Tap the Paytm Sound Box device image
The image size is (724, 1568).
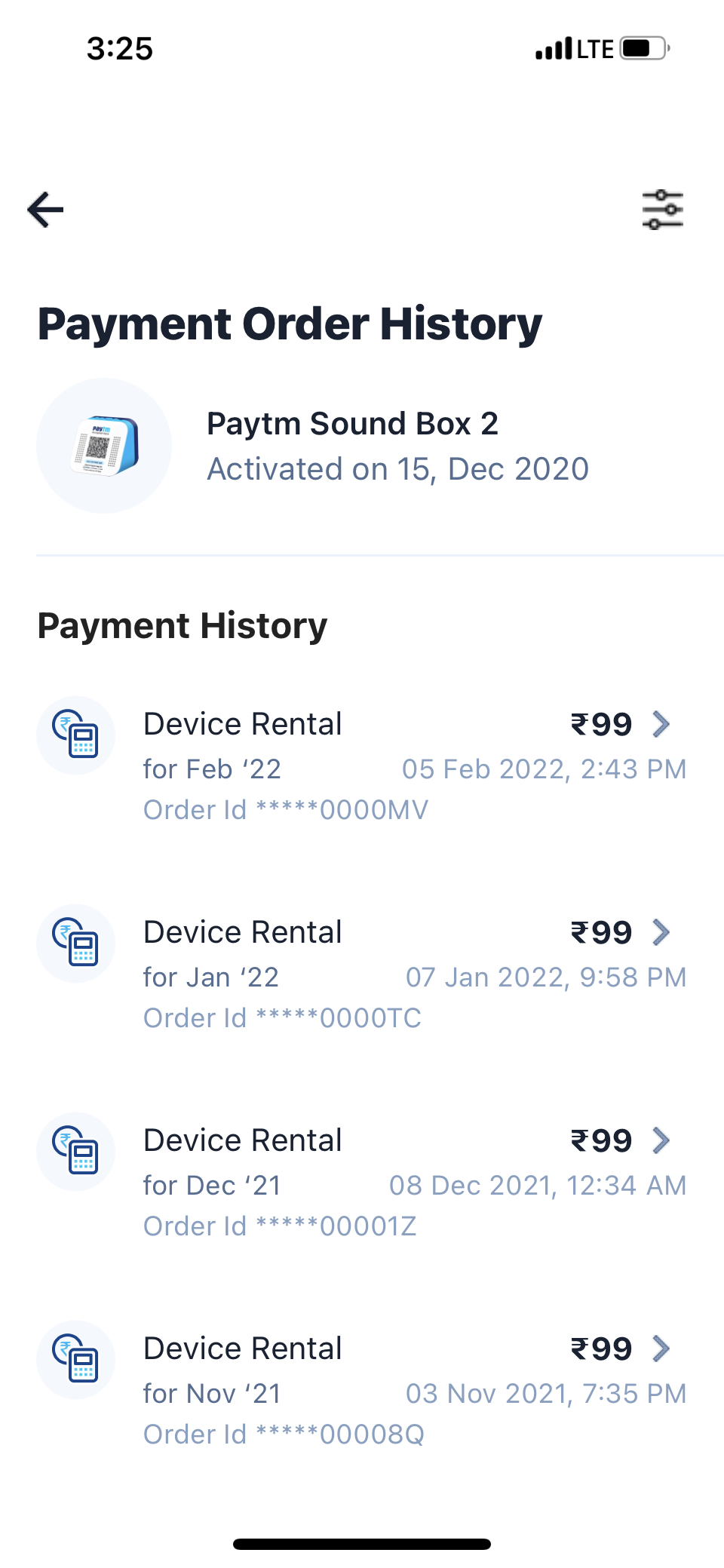(104, 446)
